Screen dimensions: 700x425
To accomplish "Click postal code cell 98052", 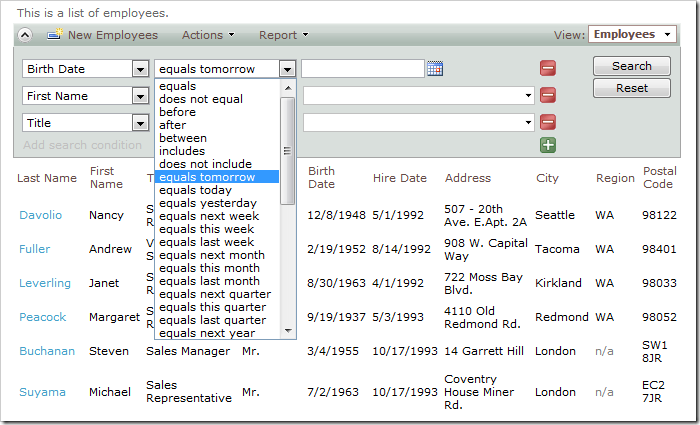I will [x=659, y=317].
